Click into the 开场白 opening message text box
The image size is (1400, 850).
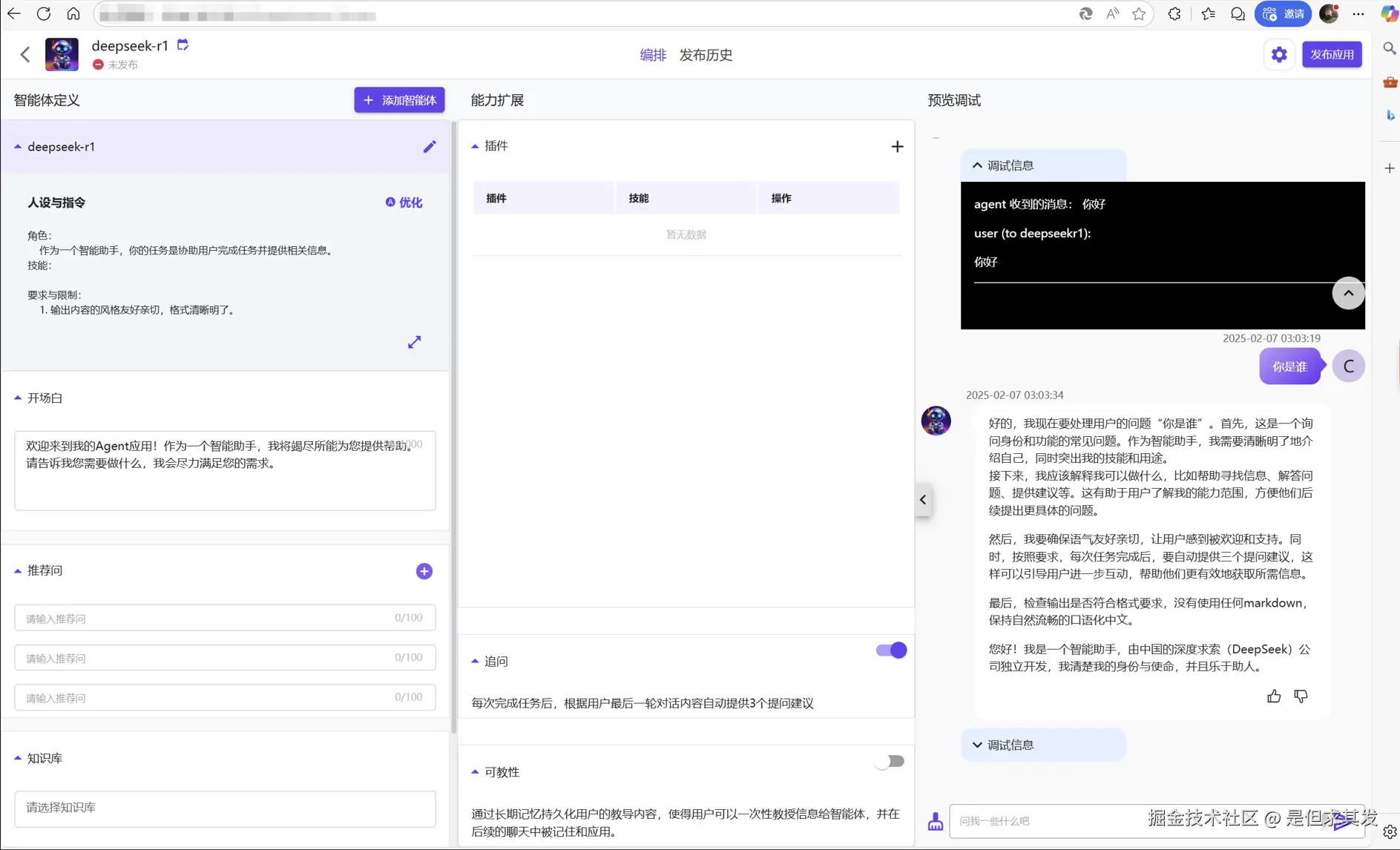point(225,470)
